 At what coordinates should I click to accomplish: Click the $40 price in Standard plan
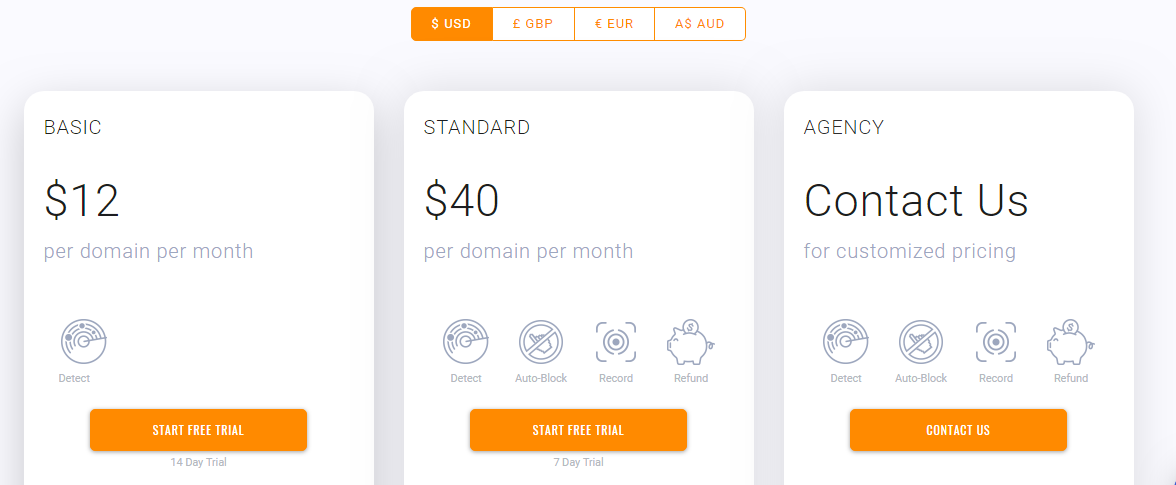[x=462, y=201]
